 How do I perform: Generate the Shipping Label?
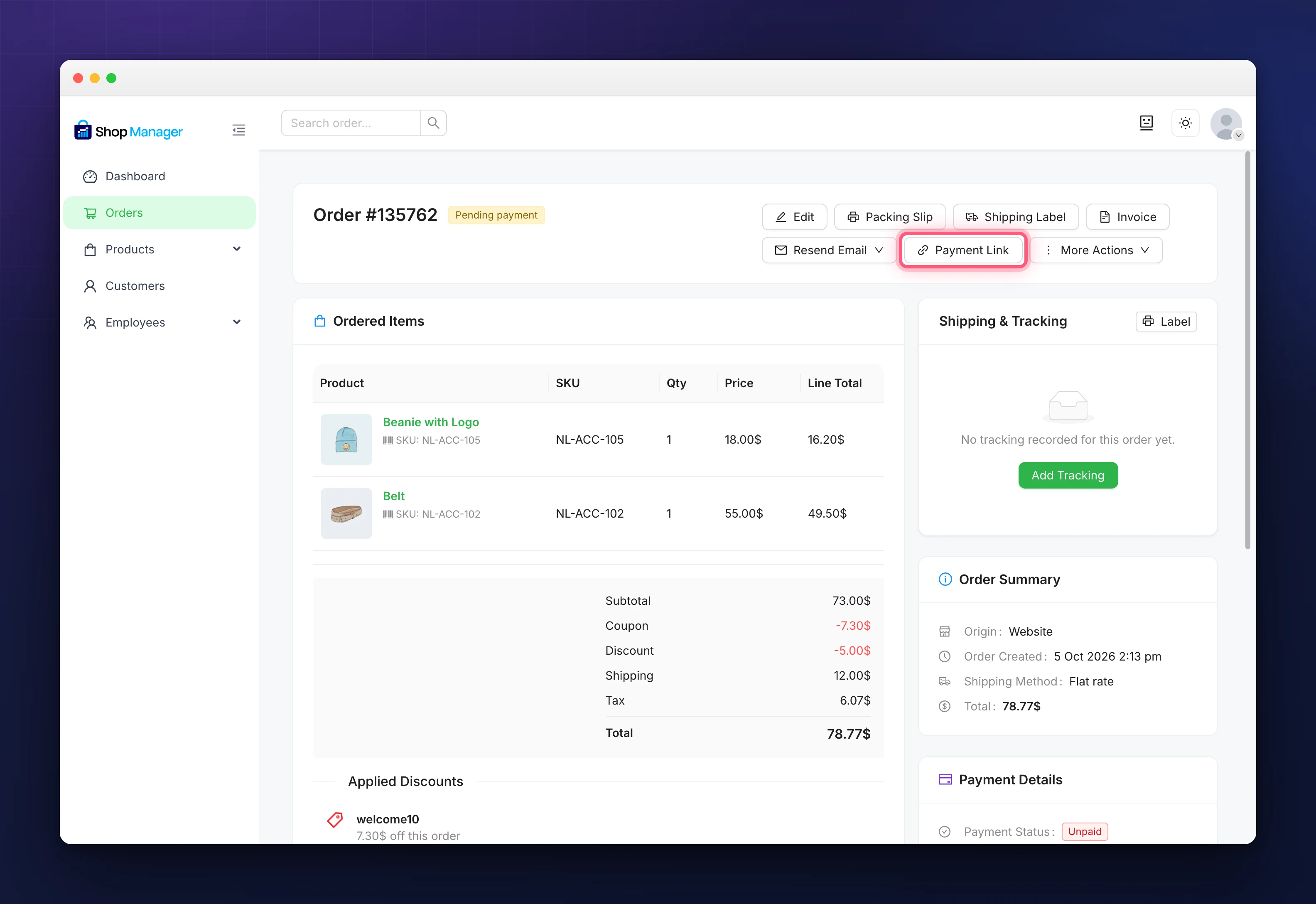1015,217
